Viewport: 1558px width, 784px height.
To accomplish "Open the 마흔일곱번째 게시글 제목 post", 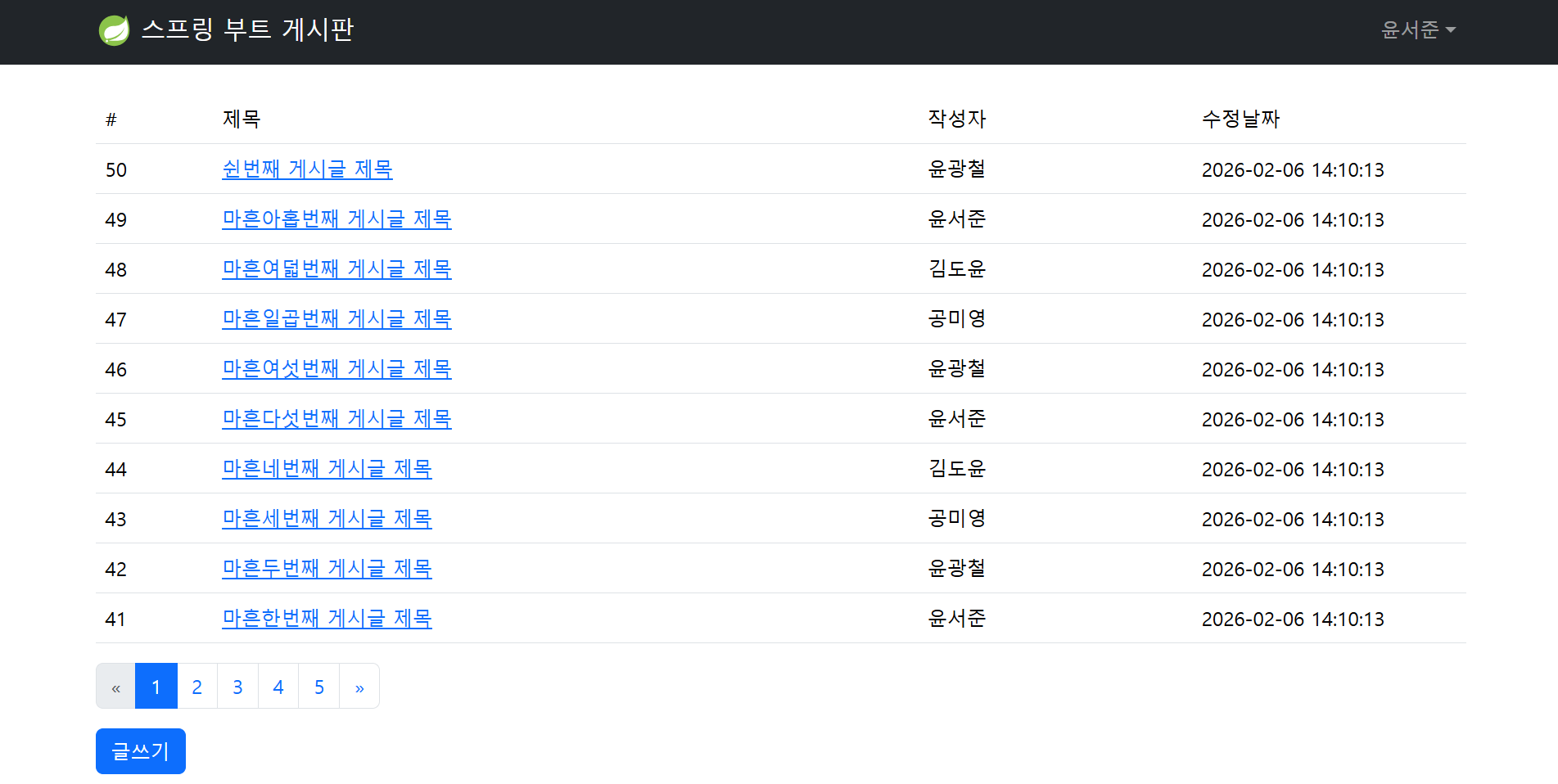I will click(x=336, y=319).
